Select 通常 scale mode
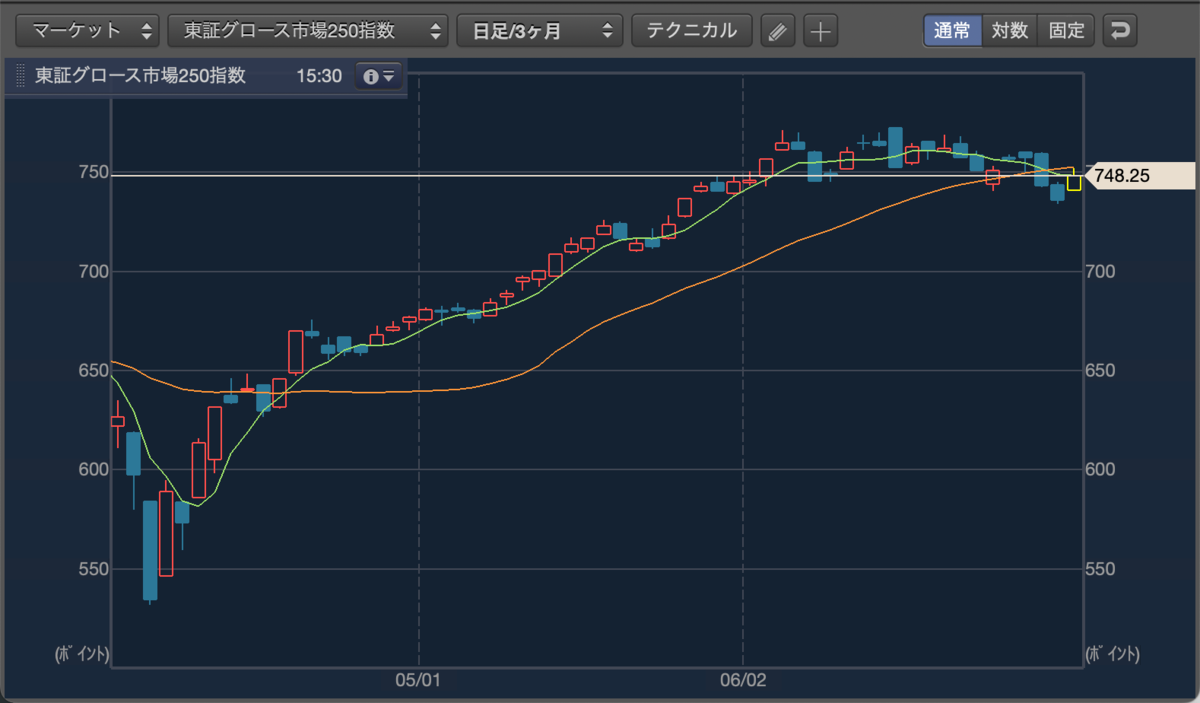The width and height of the screenshot is (1200, 703). 952,30
